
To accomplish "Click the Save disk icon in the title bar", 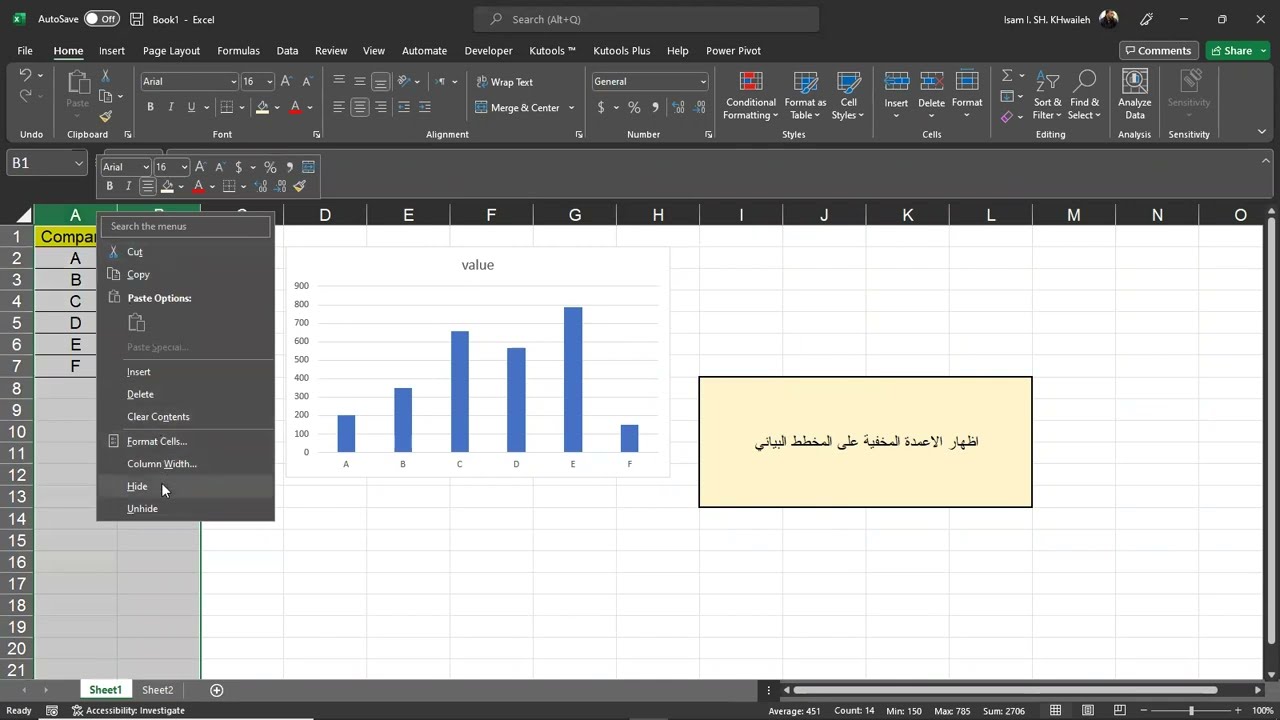I will coord(137,19).
